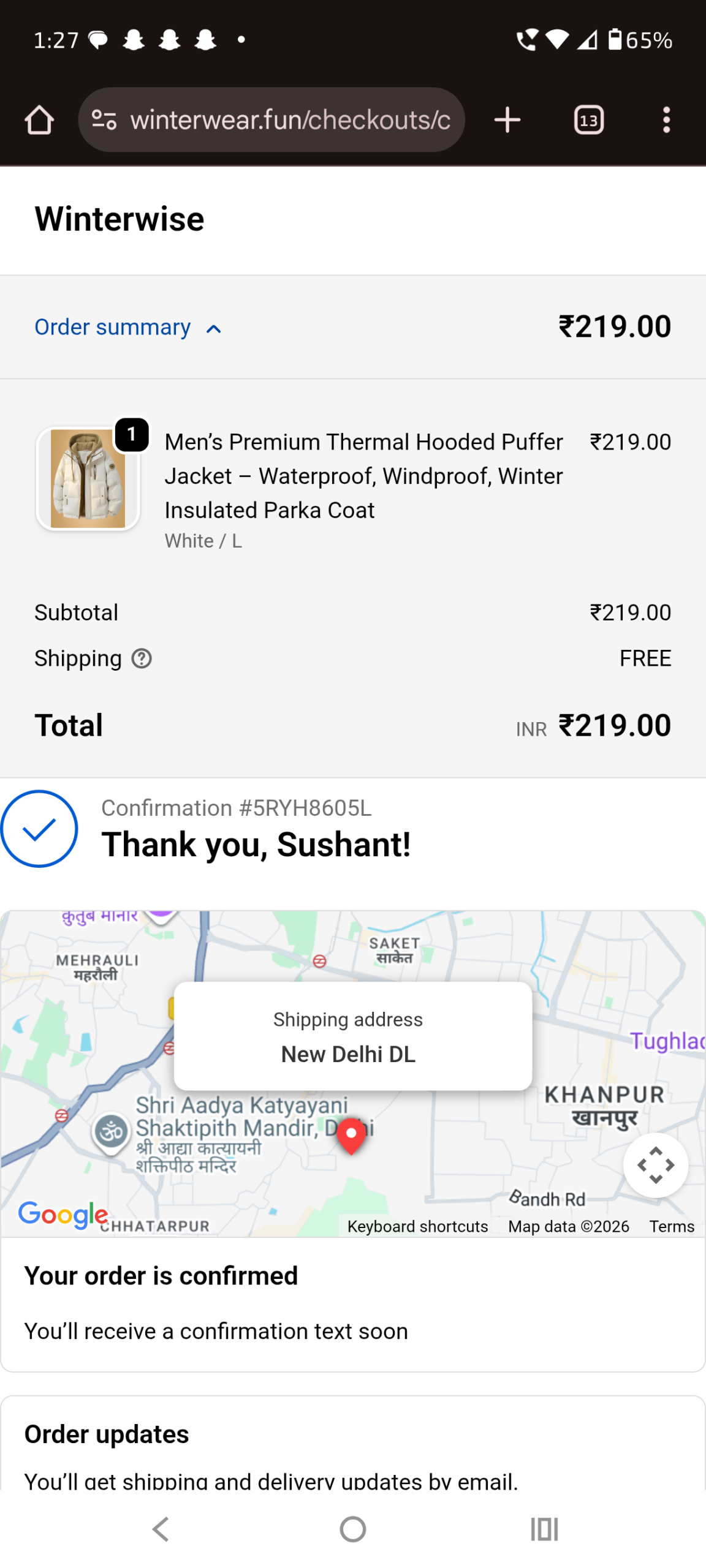Screen dimensions: 706x1568
Task: Open the tab switcher showing 13 tabs
Action: coord(588,119)
